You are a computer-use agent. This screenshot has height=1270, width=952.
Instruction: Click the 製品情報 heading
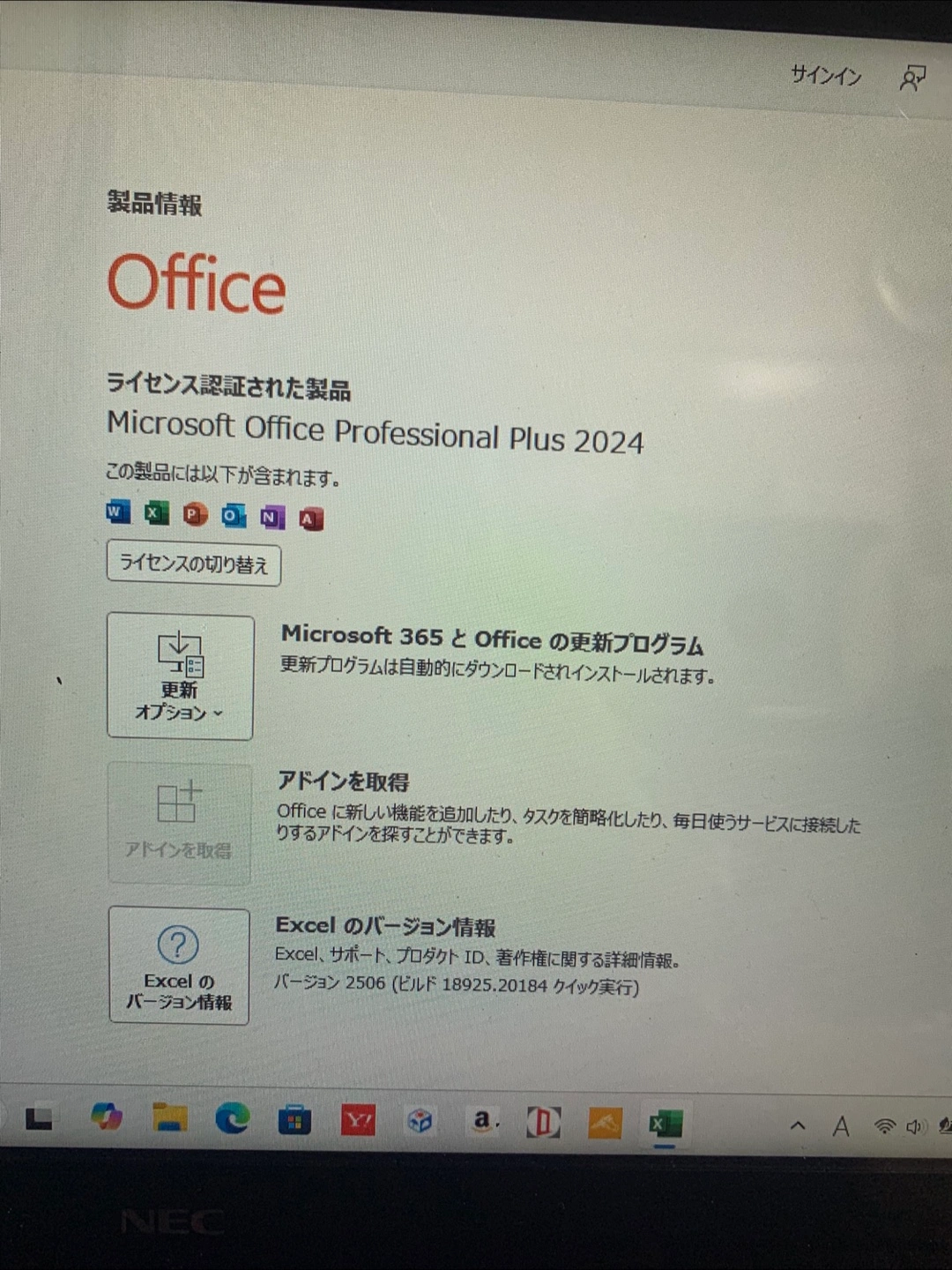coord(155,204)
